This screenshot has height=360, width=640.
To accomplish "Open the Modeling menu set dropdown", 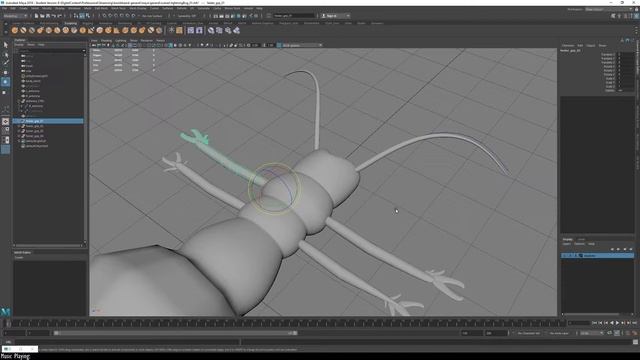I will click(x=15, y=16).
